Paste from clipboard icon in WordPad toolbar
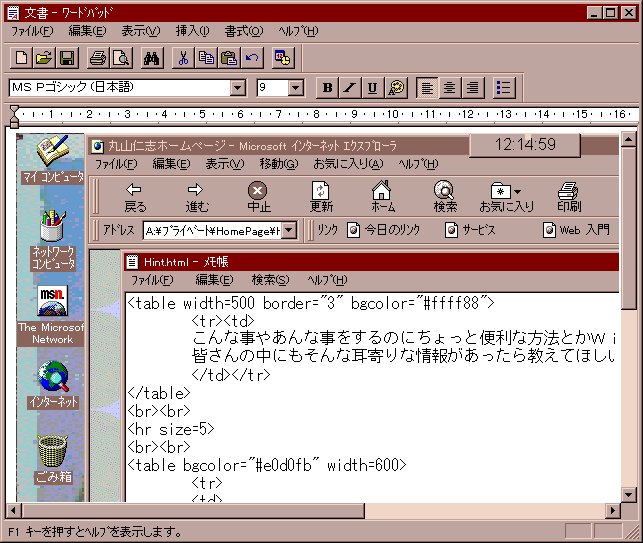 coord(229,58)
